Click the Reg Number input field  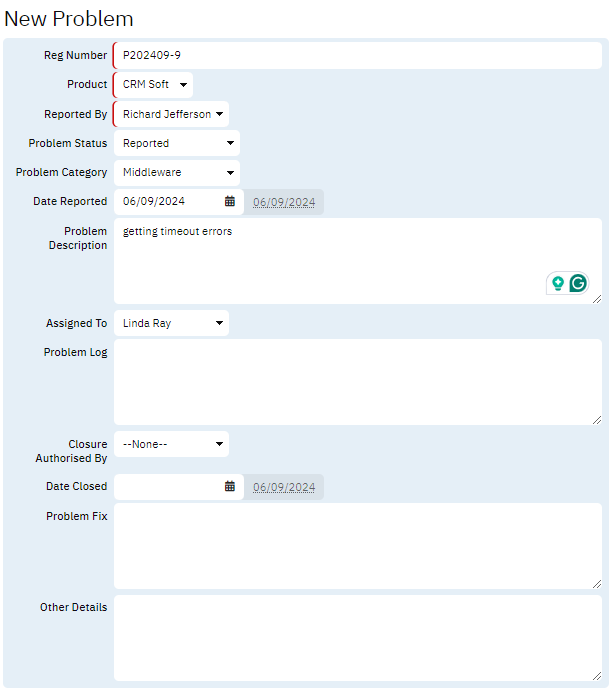coord(357,56)
